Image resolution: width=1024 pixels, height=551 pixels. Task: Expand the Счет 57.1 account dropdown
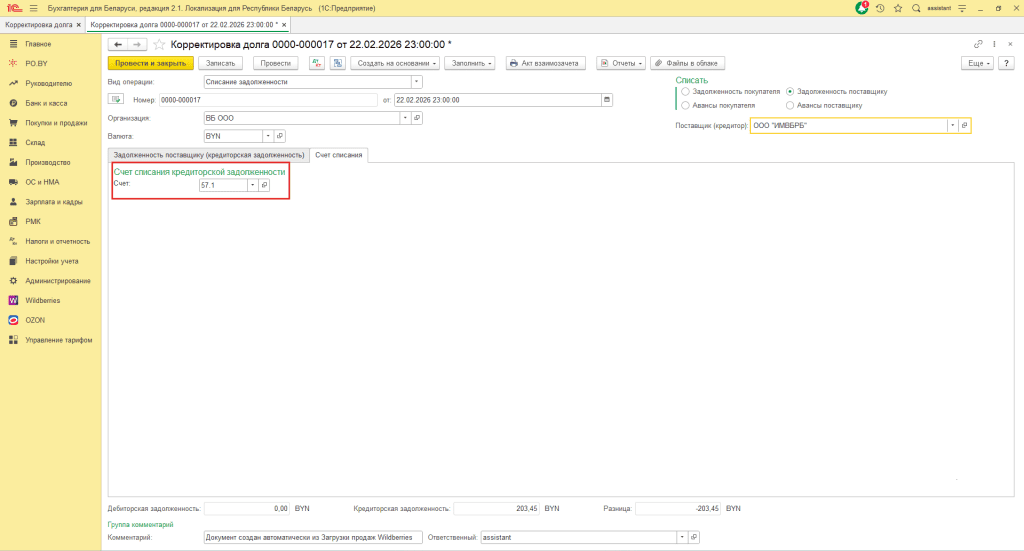252,185
